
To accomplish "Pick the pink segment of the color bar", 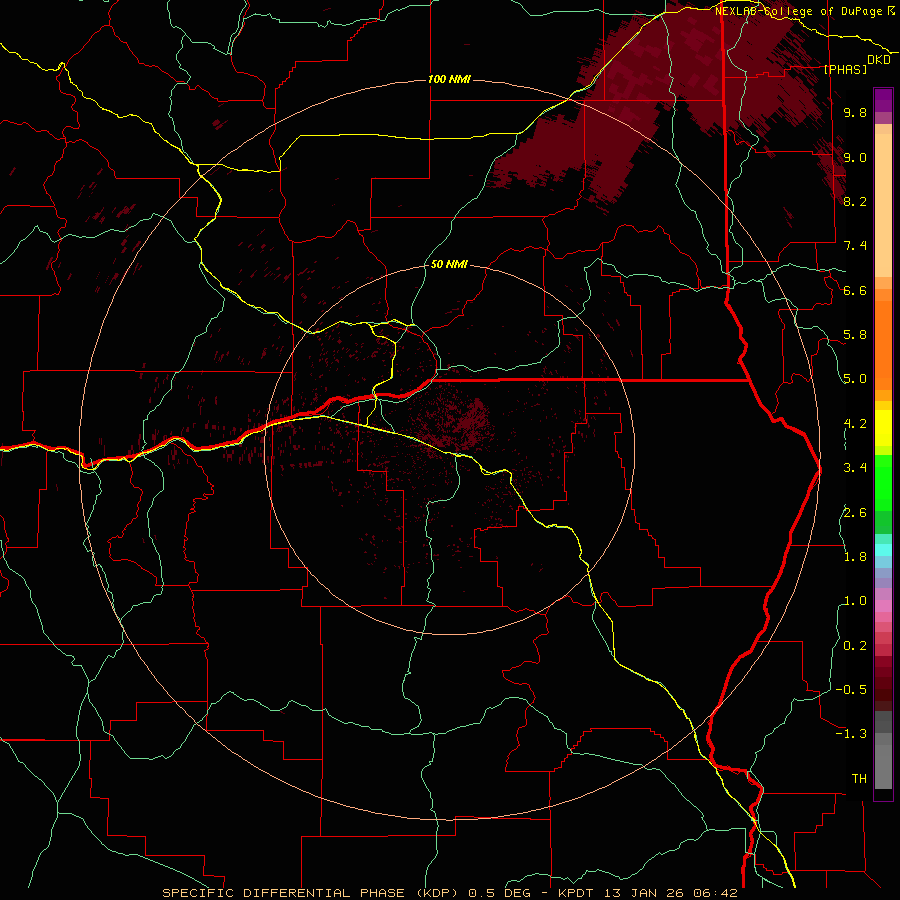I will pos(883,606).
